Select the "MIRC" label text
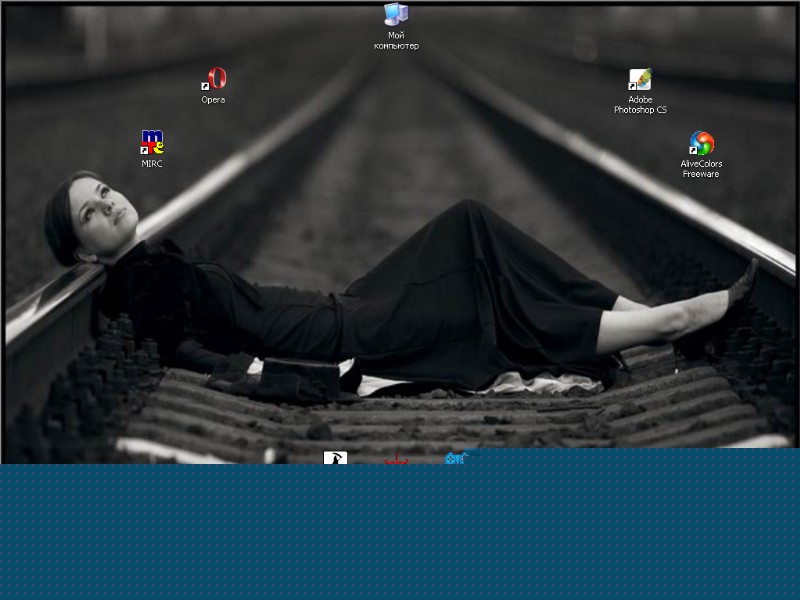 152,164
